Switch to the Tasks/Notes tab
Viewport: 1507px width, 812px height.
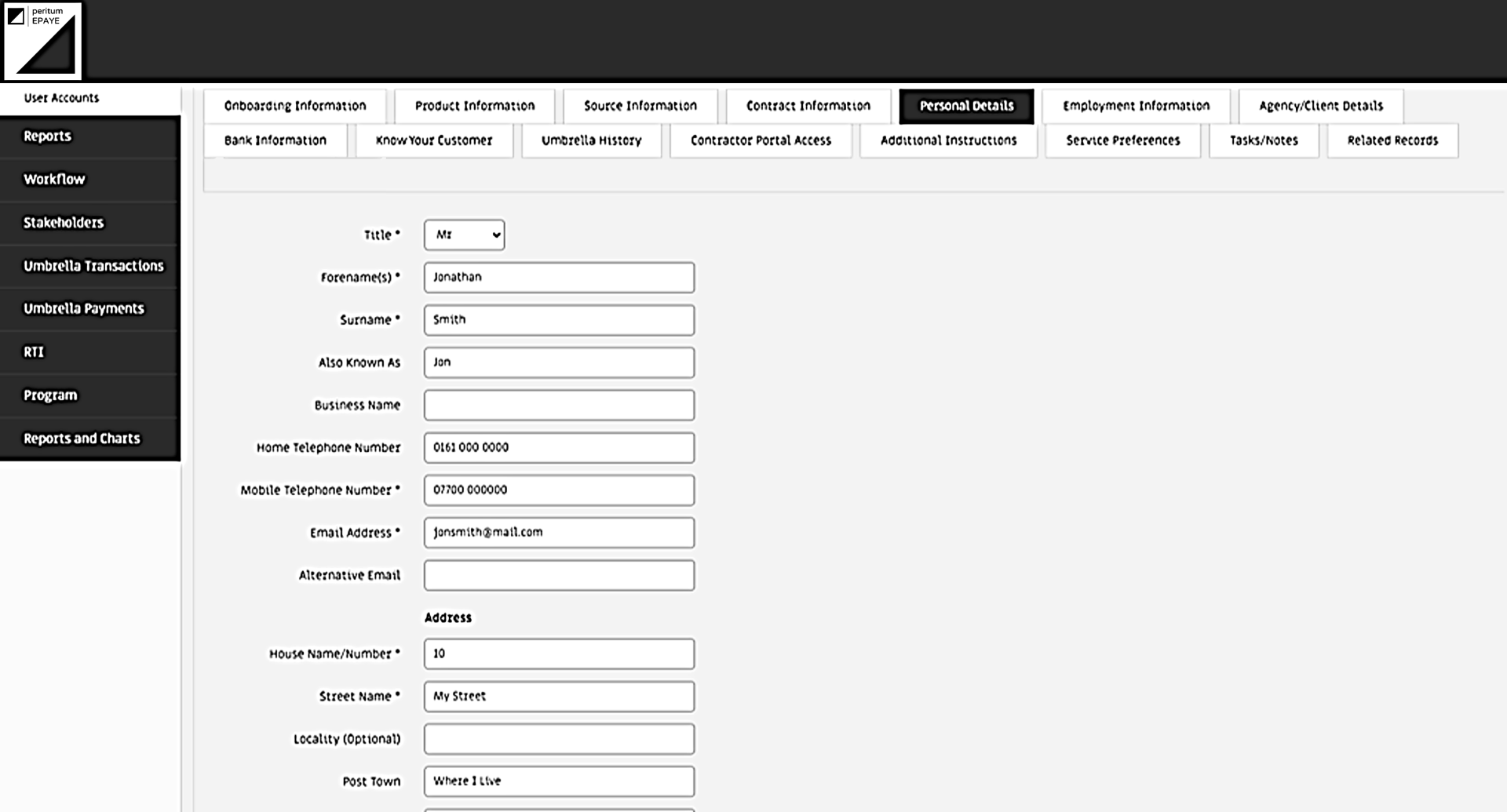coord(1264,140)
